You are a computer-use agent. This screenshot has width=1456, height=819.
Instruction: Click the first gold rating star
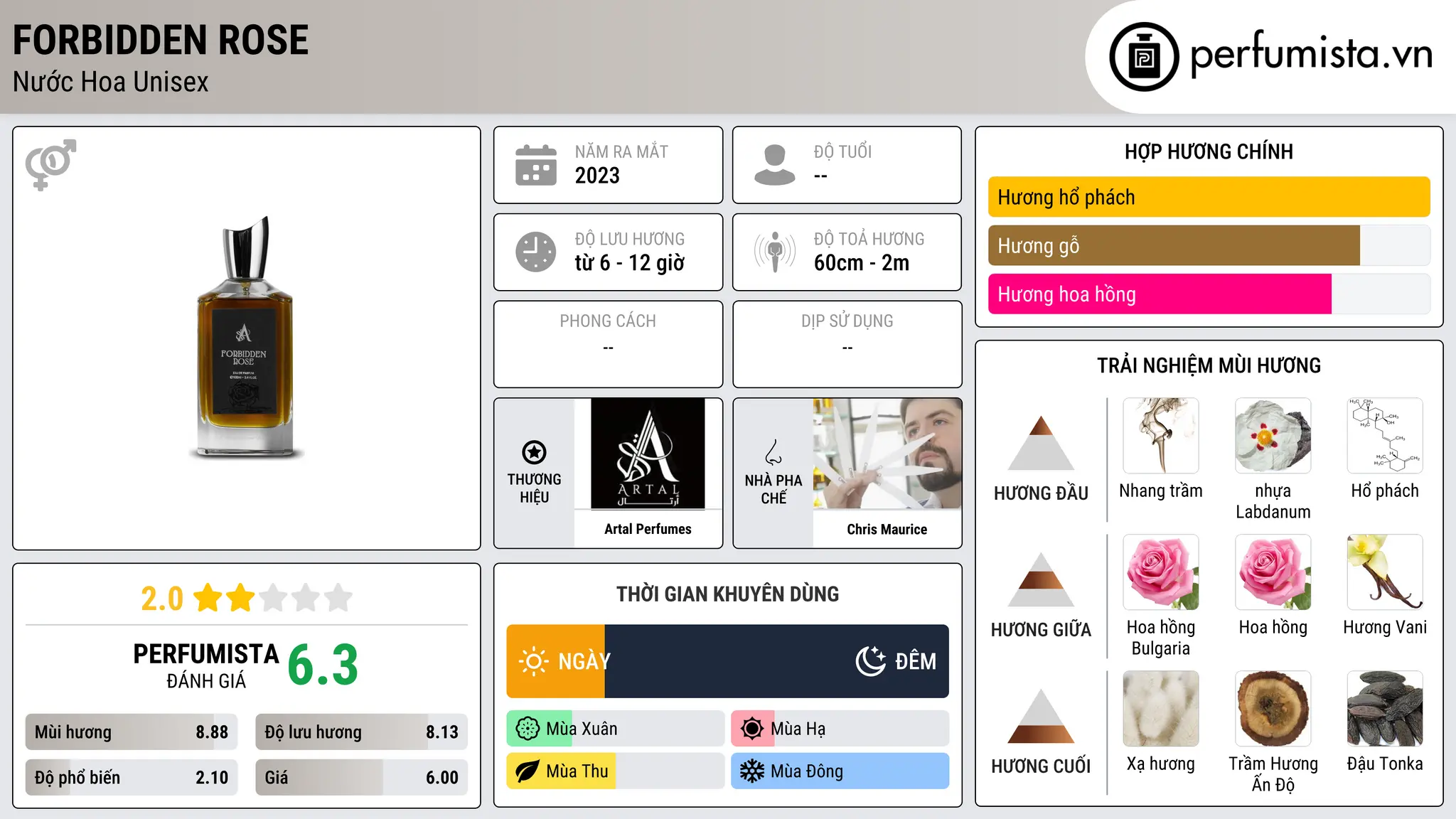pyautogui.click(x=208, y=598)
